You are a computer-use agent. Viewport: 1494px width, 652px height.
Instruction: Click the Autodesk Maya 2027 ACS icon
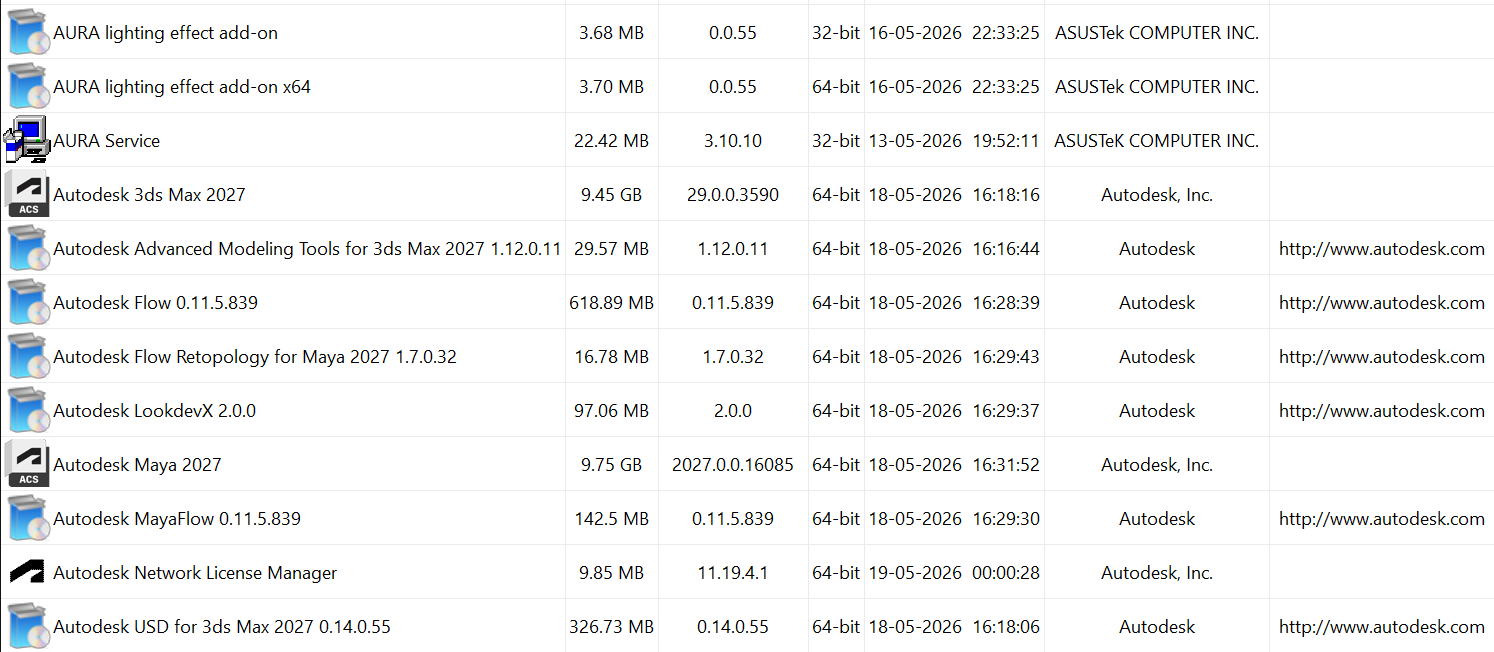[x=27, y=464]
